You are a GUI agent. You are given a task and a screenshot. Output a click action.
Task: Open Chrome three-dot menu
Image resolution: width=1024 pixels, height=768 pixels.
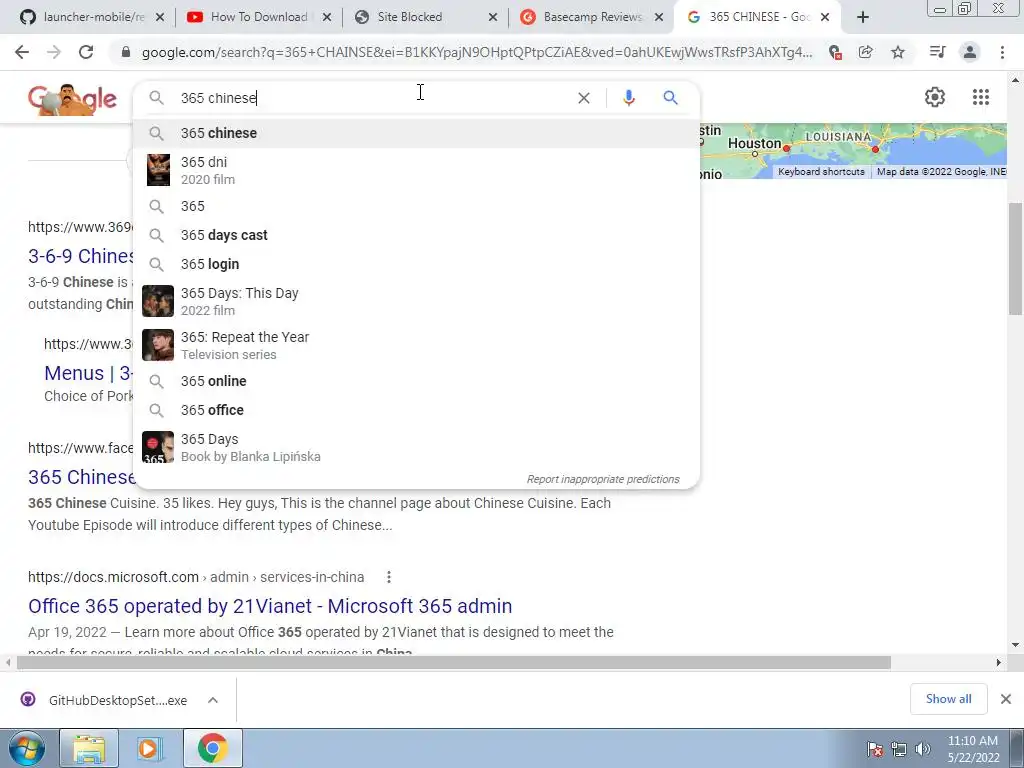click(1002, 52)
